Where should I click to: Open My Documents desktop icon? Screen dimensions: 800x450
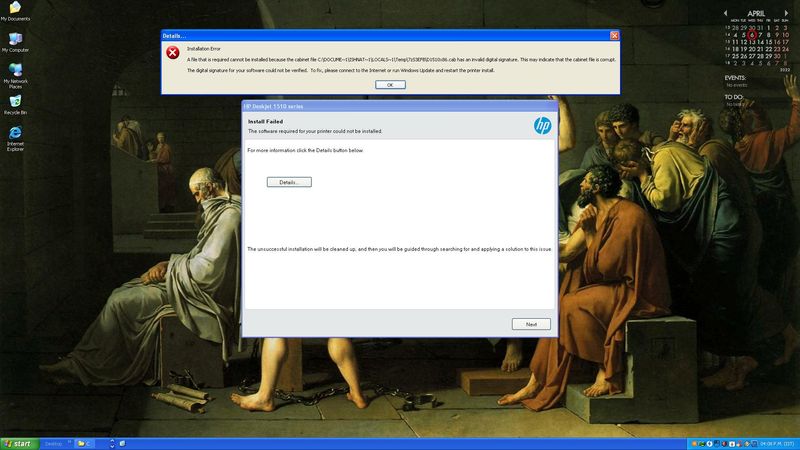(x=15, y=10)
